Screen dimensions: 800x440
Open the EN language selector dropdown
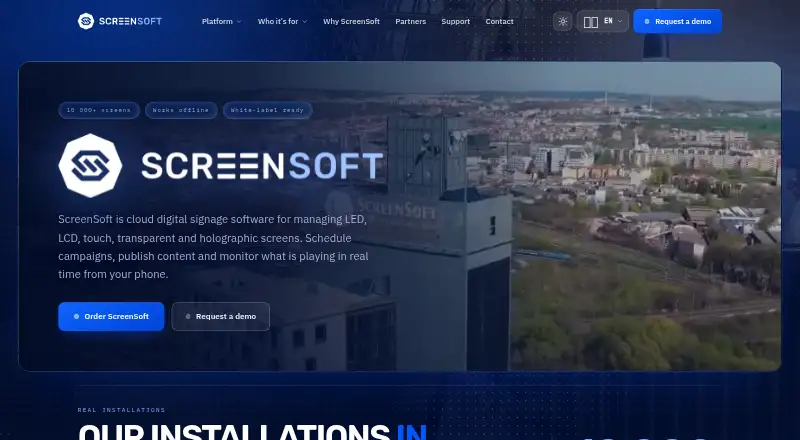coord(603,21)
